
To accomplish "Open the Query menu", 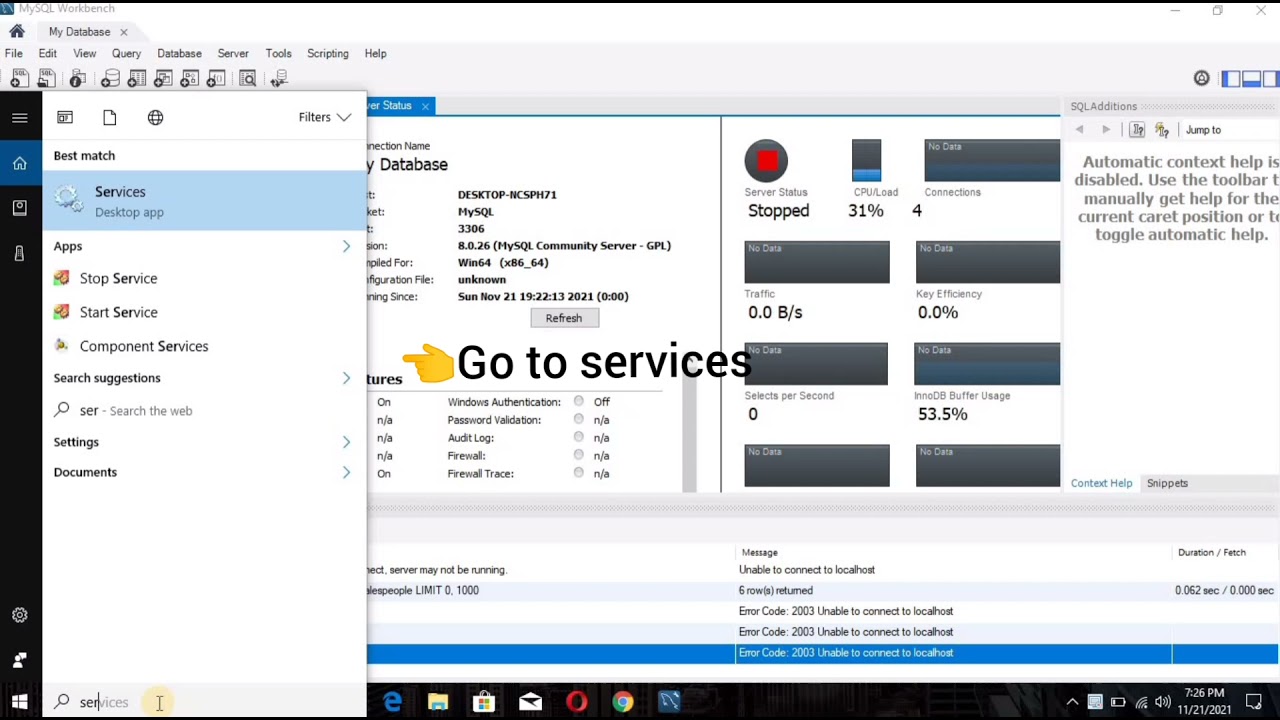I will (126, 53).
